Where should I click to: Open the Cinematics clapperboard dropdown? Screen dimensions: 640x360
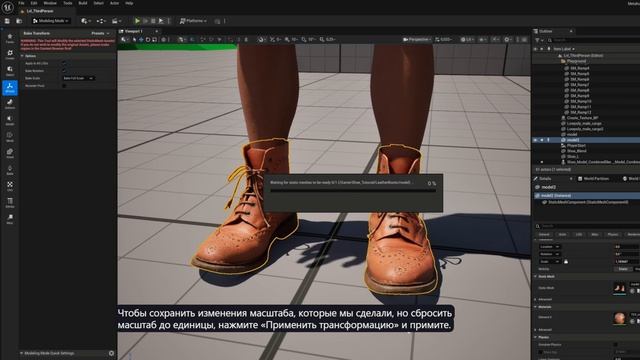point(116,21)
